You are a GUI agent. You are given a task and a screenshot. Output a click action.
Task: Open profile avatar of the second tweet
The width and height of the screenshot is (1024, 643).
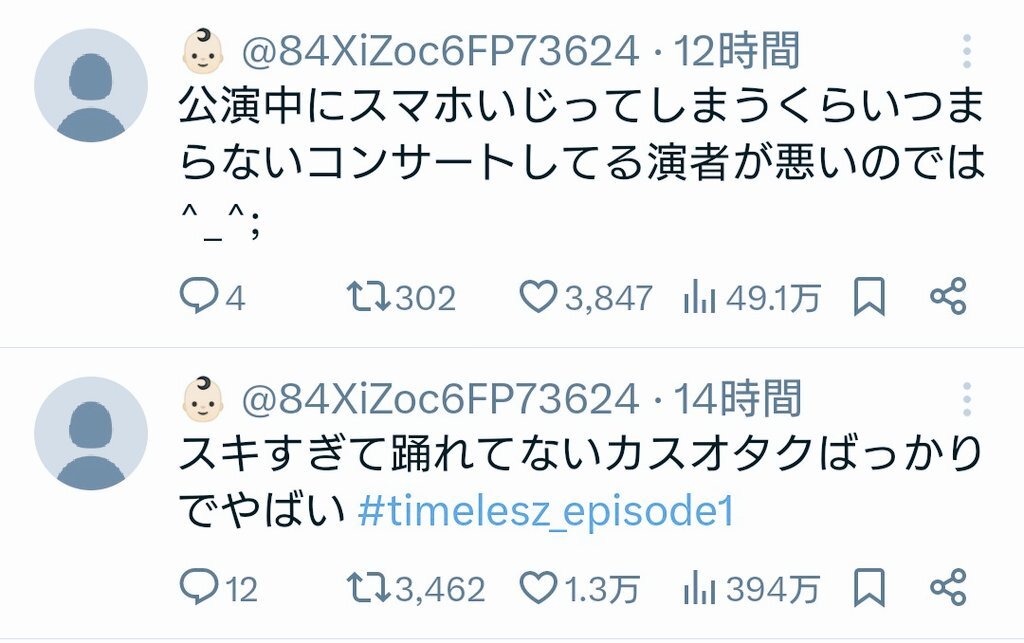coord(91,433)
